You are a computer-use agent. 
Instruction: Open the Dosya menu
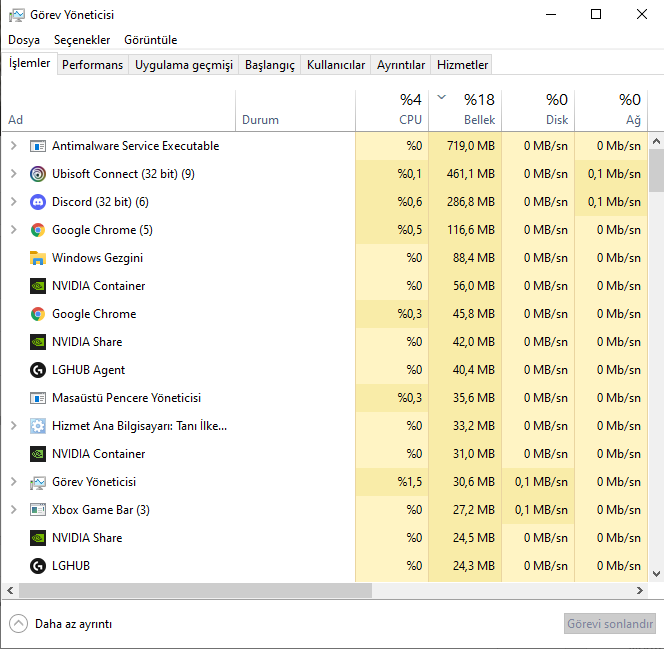[x=24, y=40]
